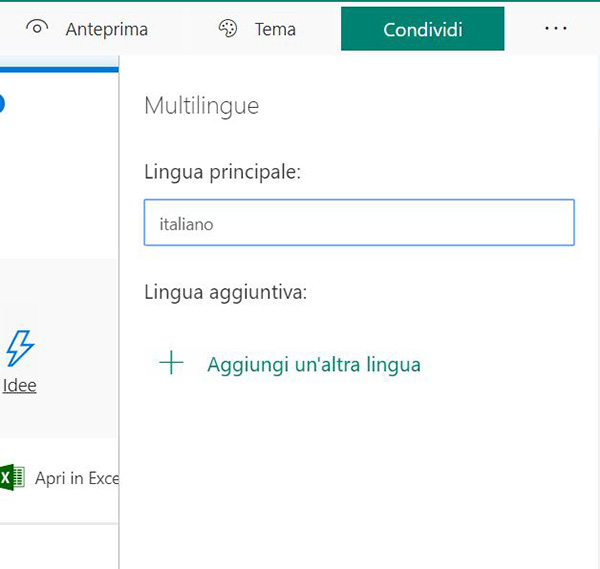Open the Tema theme label

(x=275, y=29)
